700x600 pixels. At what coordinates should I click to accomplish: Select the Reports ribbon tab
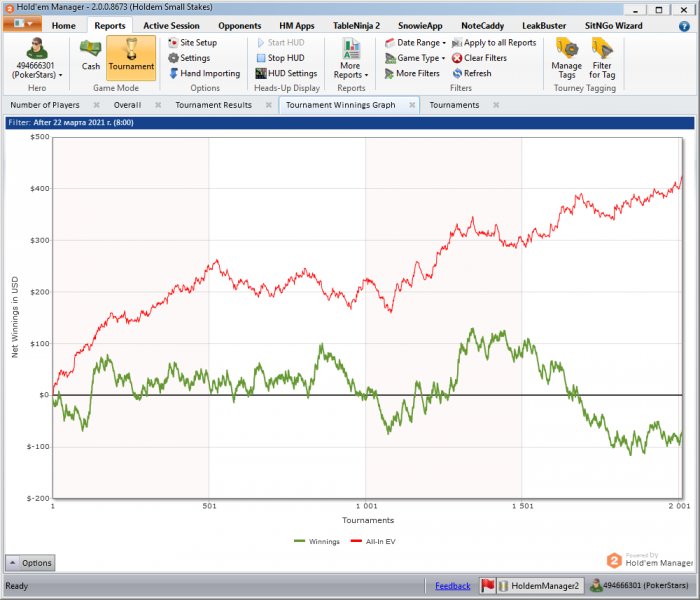click(110, 26)
